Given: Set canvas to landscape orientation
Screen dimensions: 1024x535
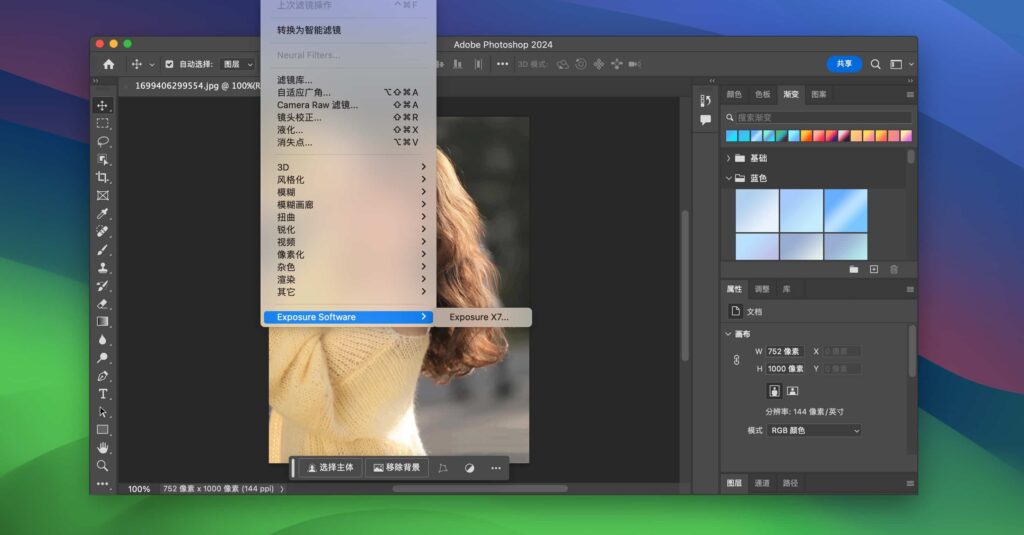Looking at the screenshot, I should (x=792, y=391).
